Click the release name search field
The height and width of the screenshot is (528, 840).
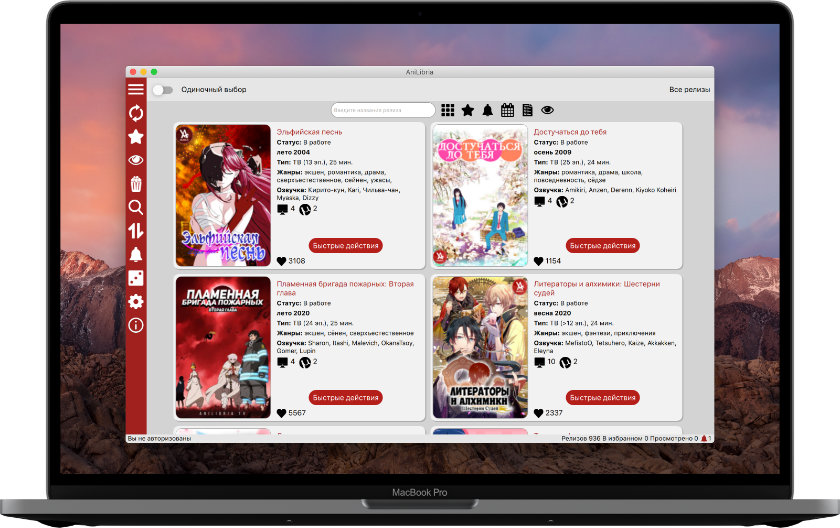pyautogui.click(x=383, y=110)
